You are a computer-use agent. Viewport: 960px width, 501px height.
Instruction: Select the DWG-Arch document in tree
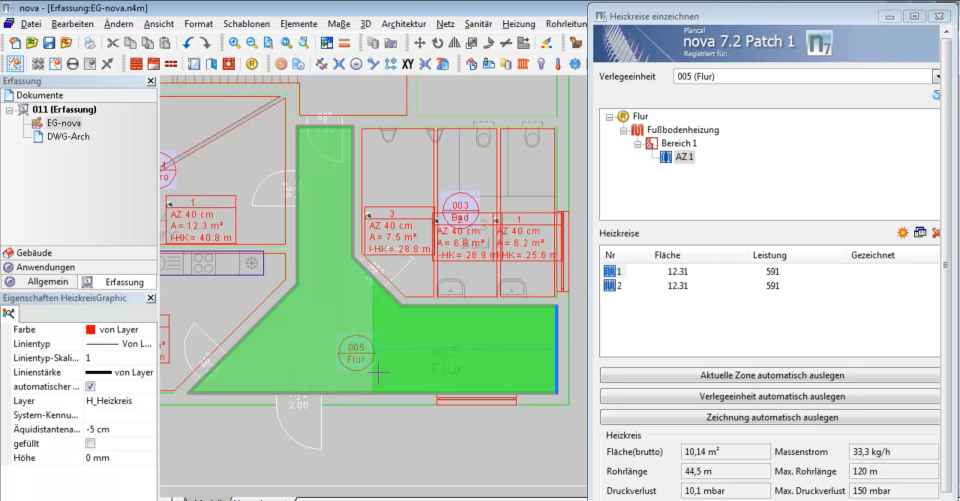click(x=68, y=137)
